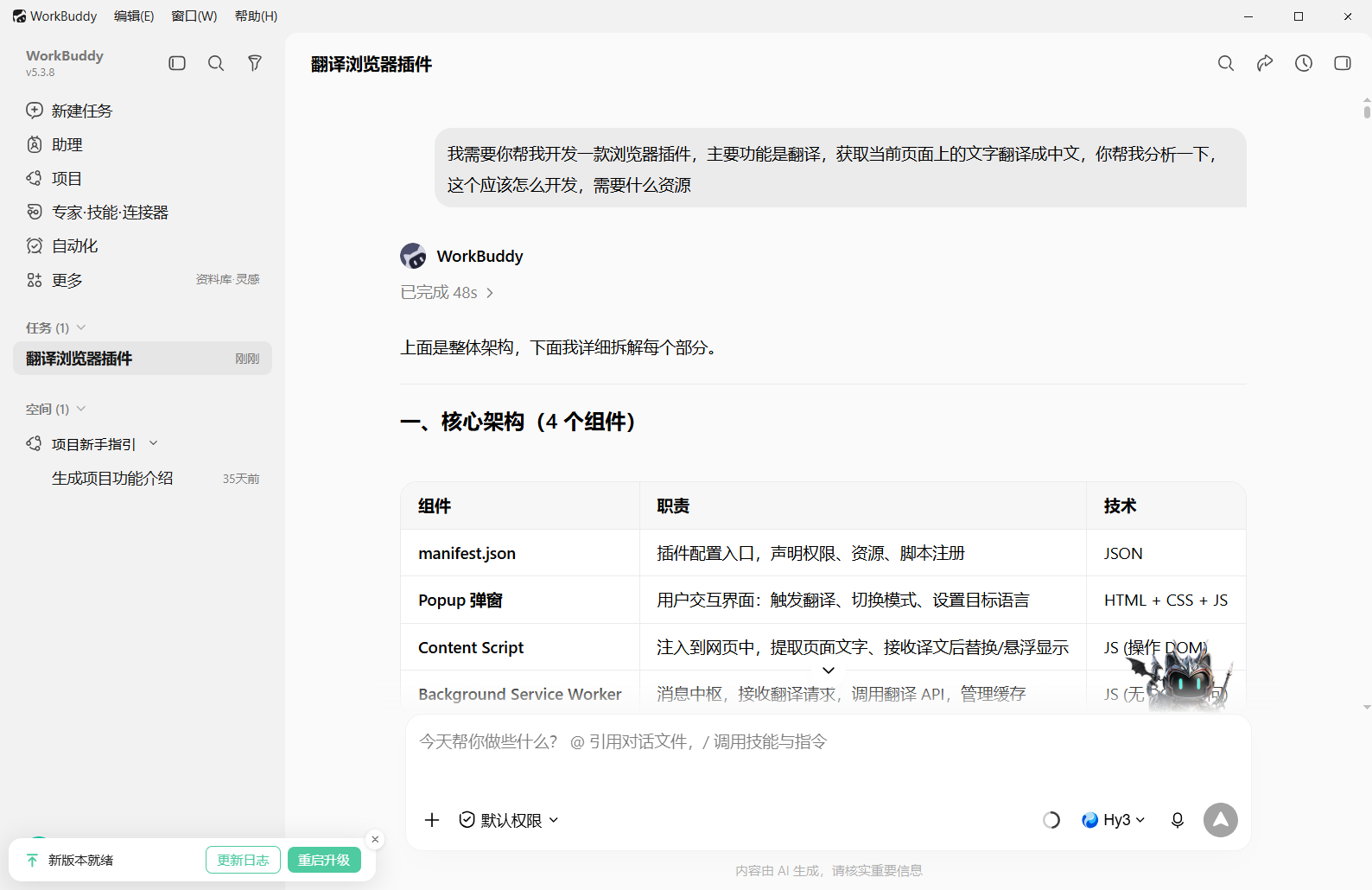Click the 职责 column header
Viewport: 1372px width, 890px height.
click(x=863, y=505)
